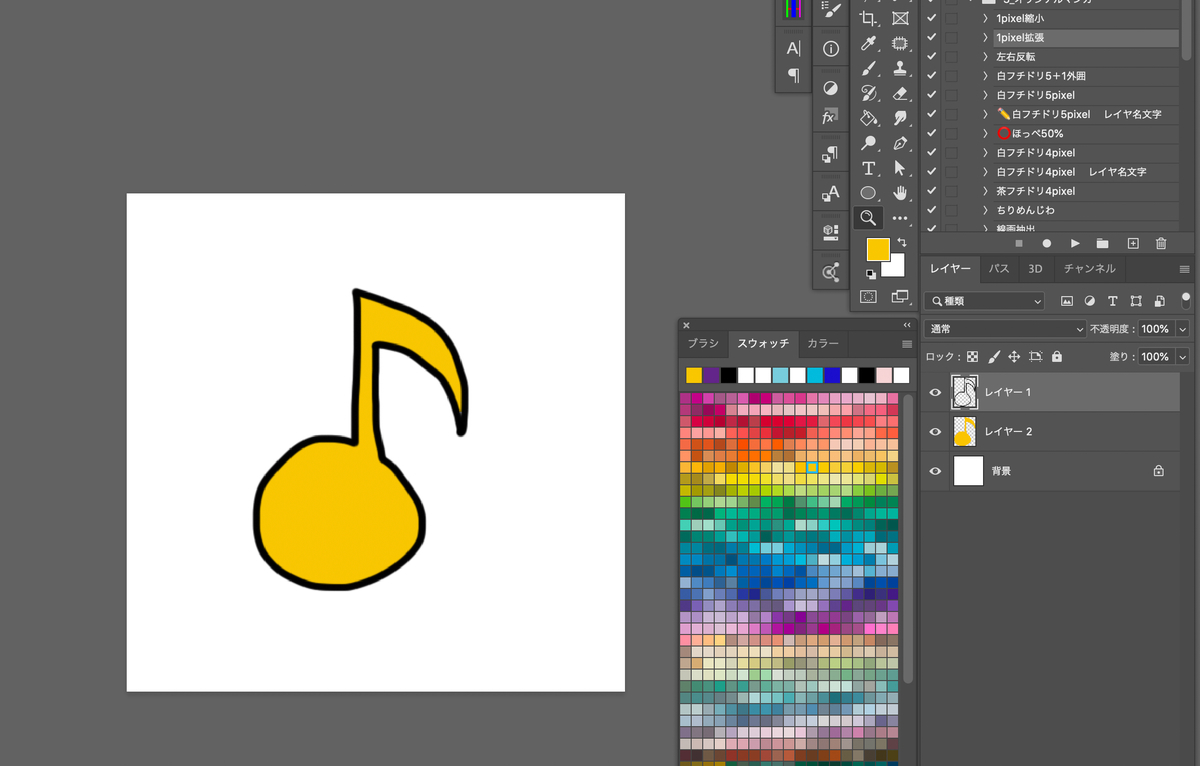Screen dimensions: 1200x766
Task: Hide レイヤー 1 with its eye icon
Action: click(x=935, y=392)
